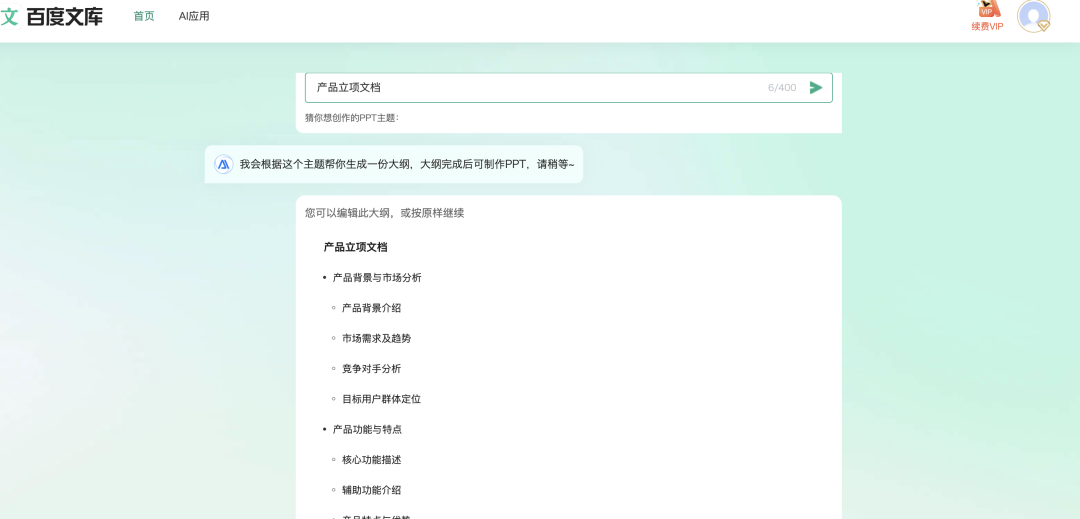Edit outline item 核心功能描述
Image resolution: width=1080 pixels, height=519 pixels.
point(371,459)
